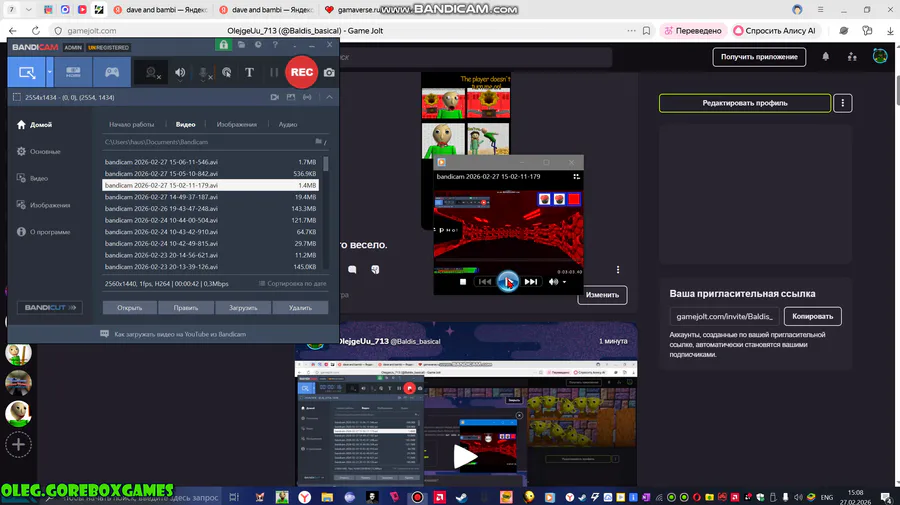Select file bandicam 2026-02-24 10-44-00-504.avi
Screen dimensions: 900x505
point(210,220)
